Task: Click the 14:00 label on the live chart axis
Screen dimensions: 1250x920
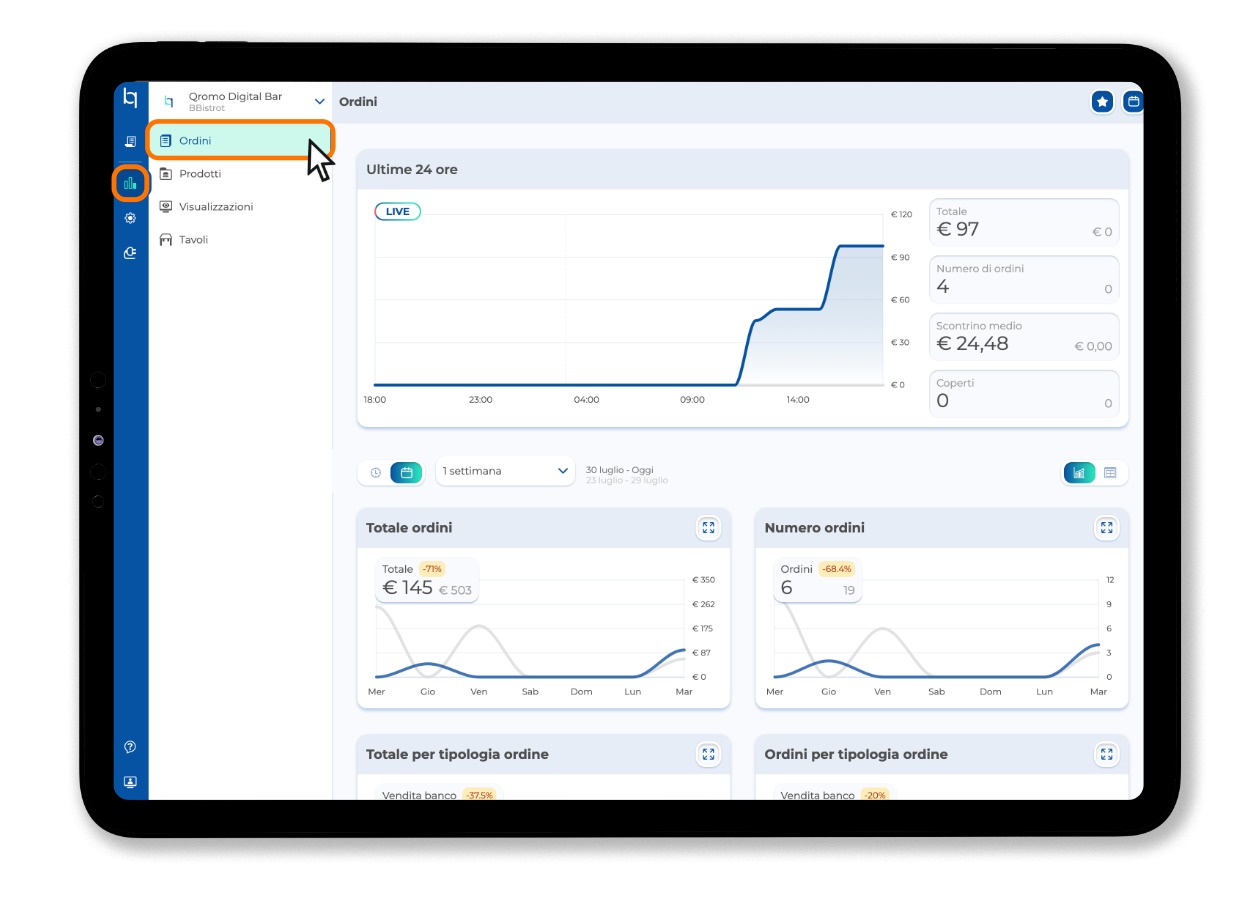Action: point(798,400)
